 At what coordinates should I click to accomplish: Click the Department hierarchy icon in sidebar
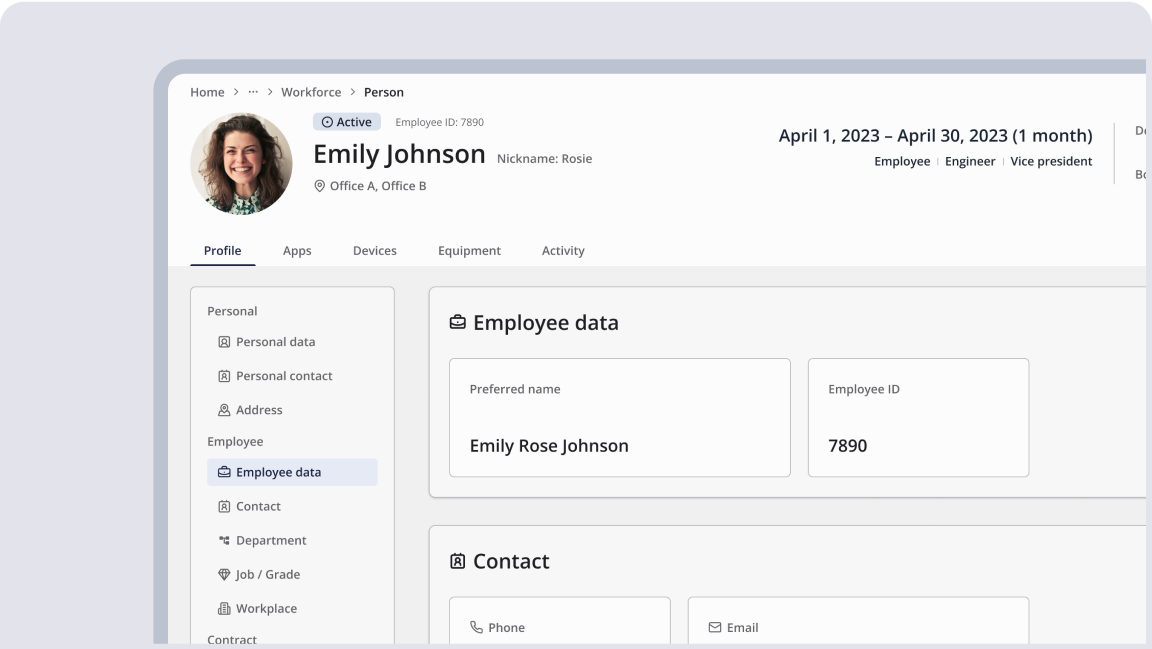point(224,541)
